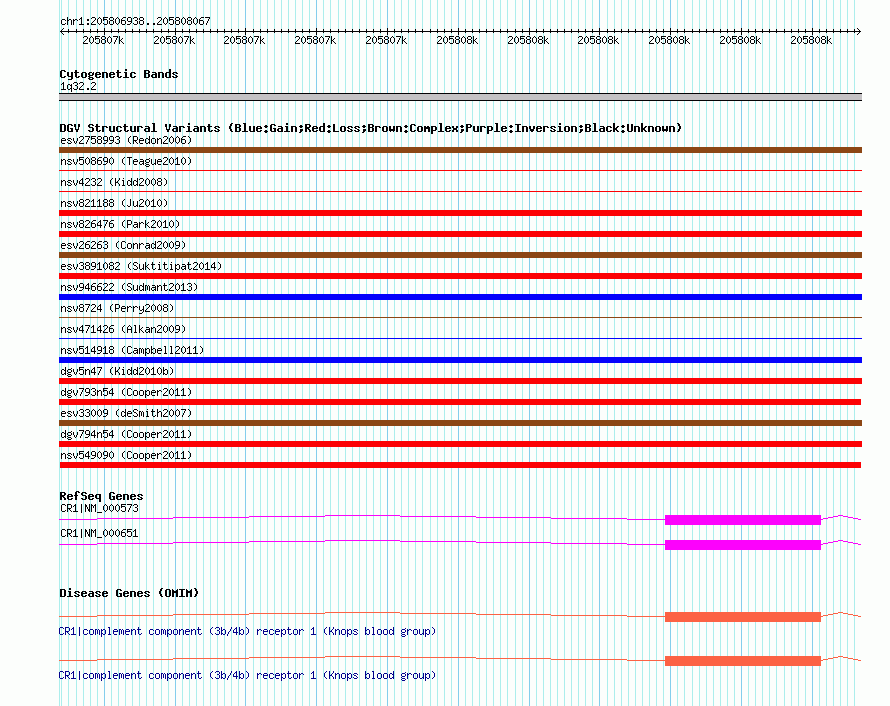Screen dimensions: 890x706
Task: Click the Cytogenetic Bands track title
Action: [x=119, y=74]
